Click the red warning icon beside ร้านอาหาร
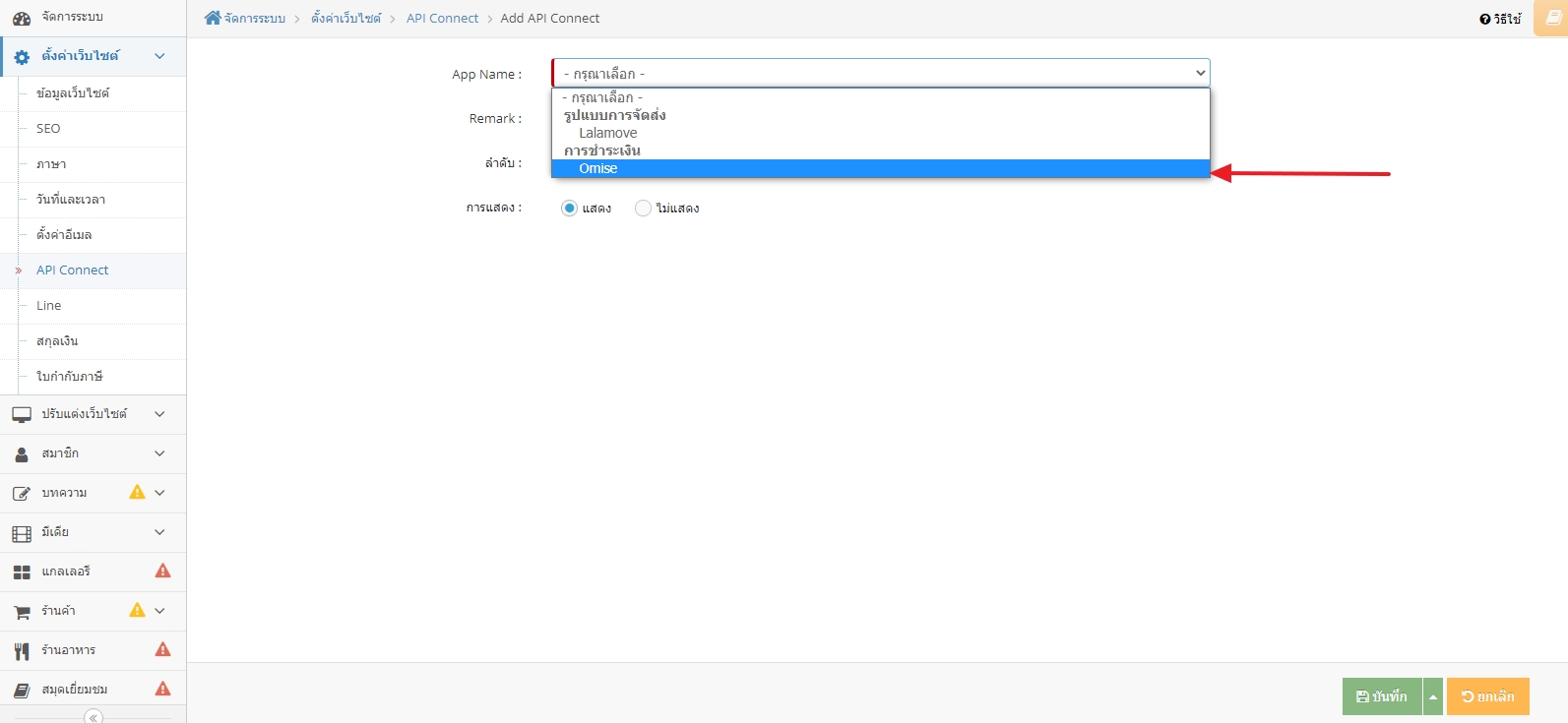The width and height of the screenshot is (1568, 723). pos(163,649)
